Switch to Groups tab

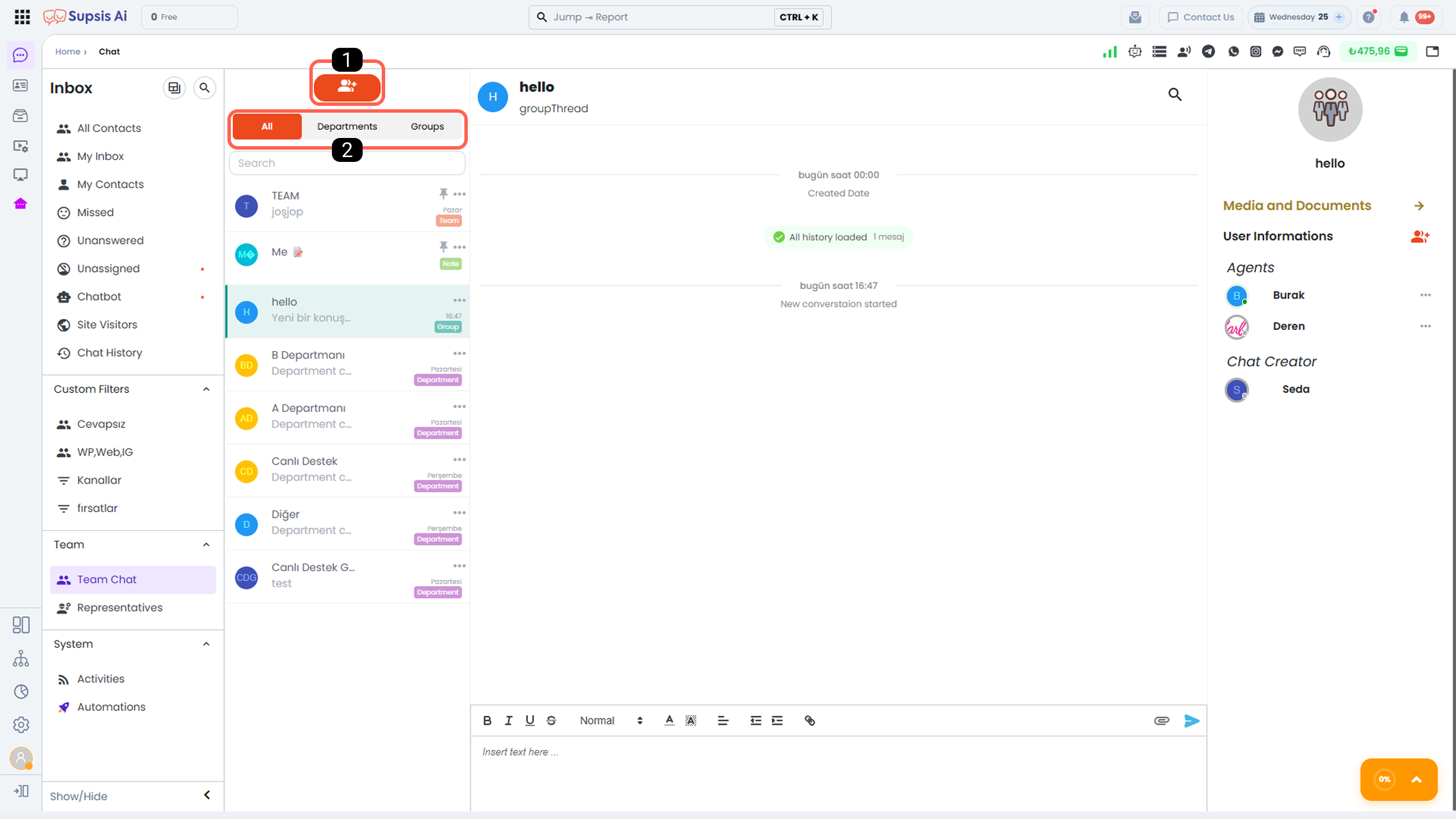tap(428, 126)
